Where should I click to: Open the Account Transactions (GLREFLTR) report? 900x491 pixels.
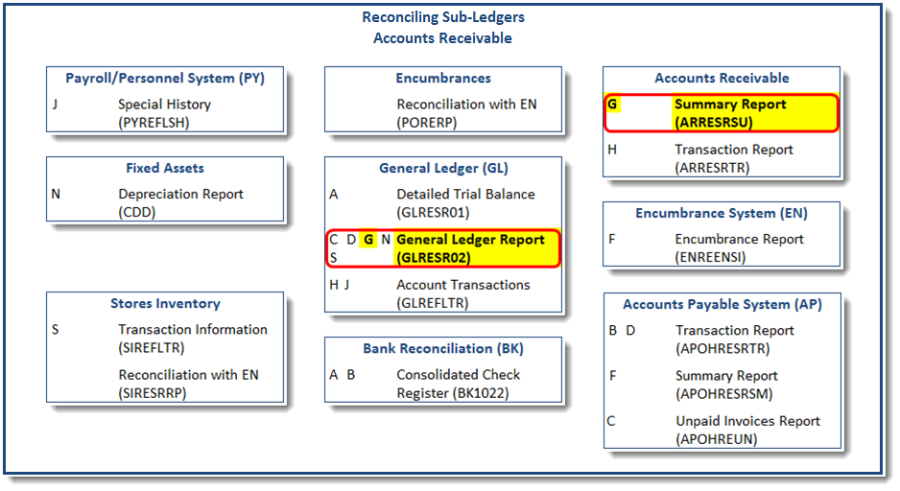[463, 293]
